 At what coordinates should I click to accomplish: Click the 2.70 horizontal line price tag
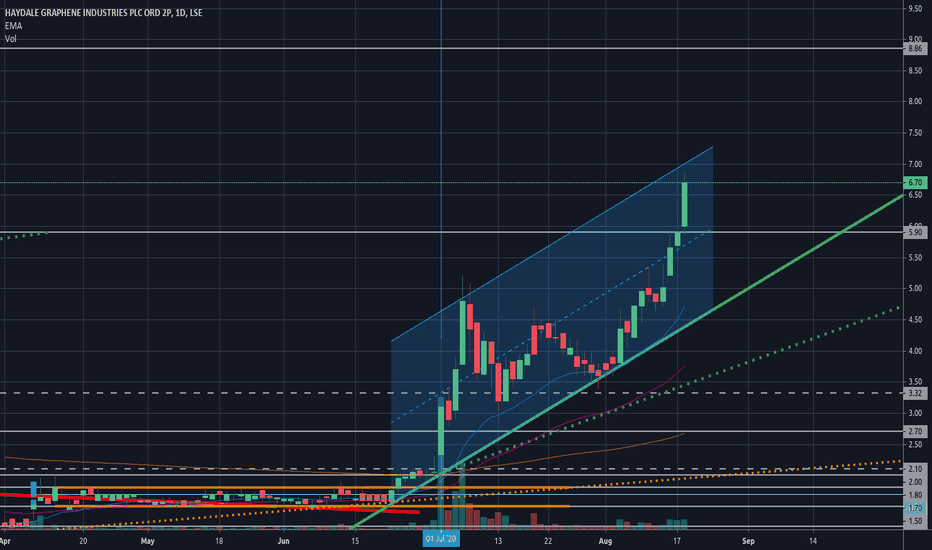click(915, 431)
